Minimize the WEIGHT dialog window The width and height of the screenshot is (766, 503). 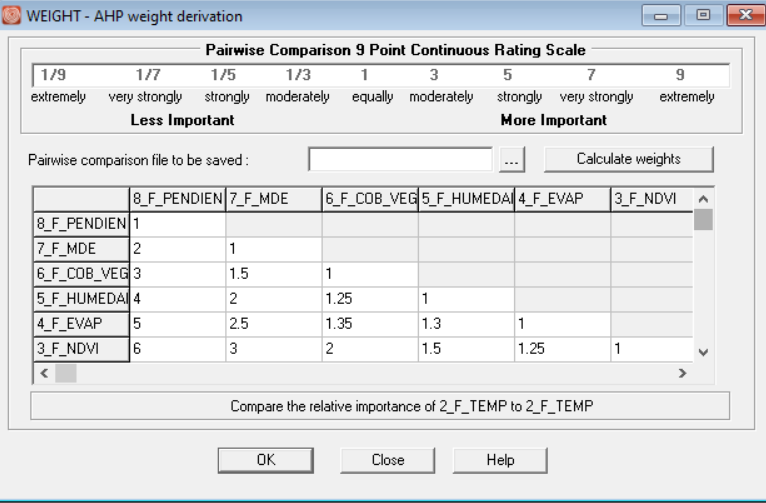tap(664, 17)
